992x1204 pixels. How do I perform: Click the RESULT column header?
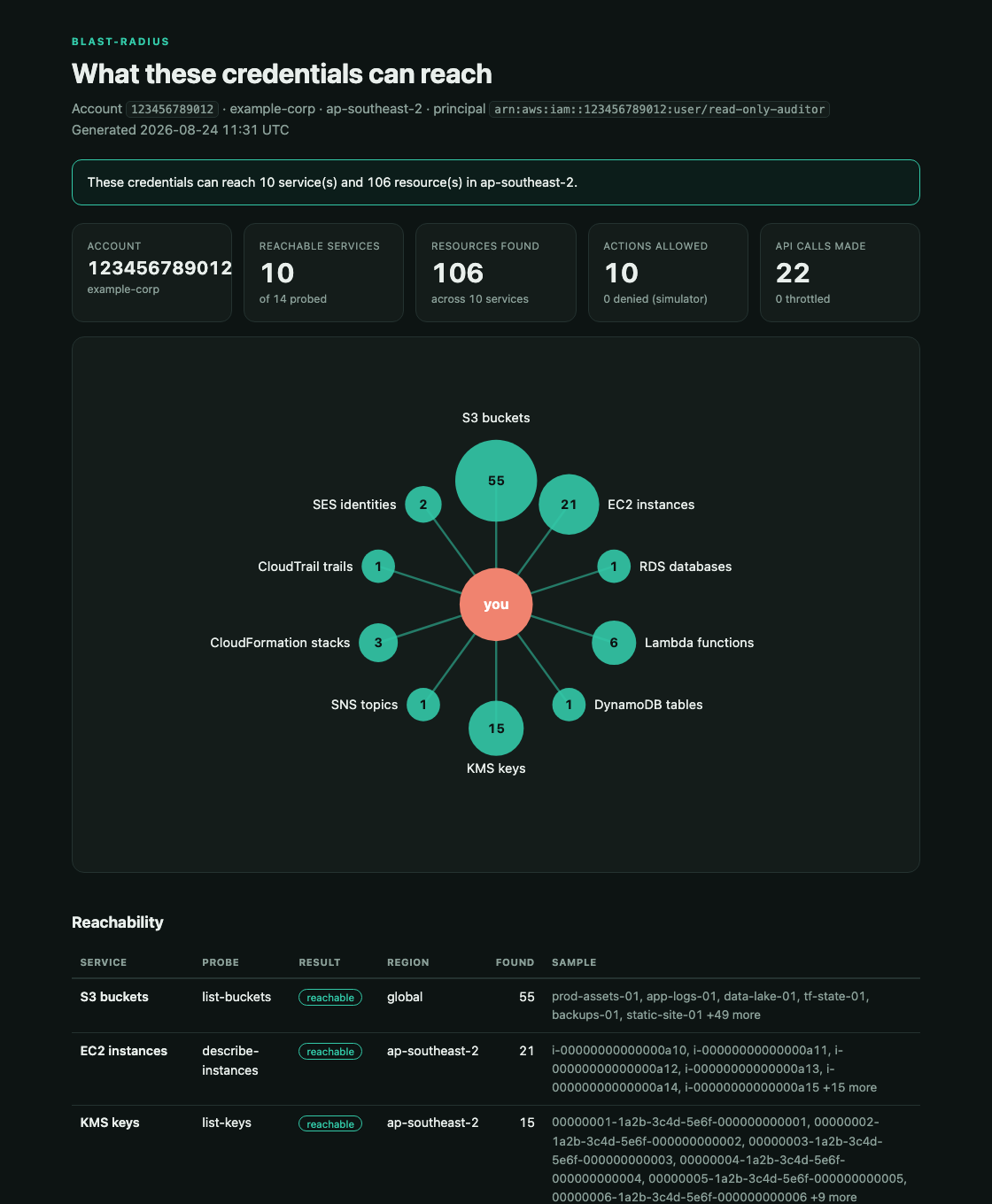320,962
